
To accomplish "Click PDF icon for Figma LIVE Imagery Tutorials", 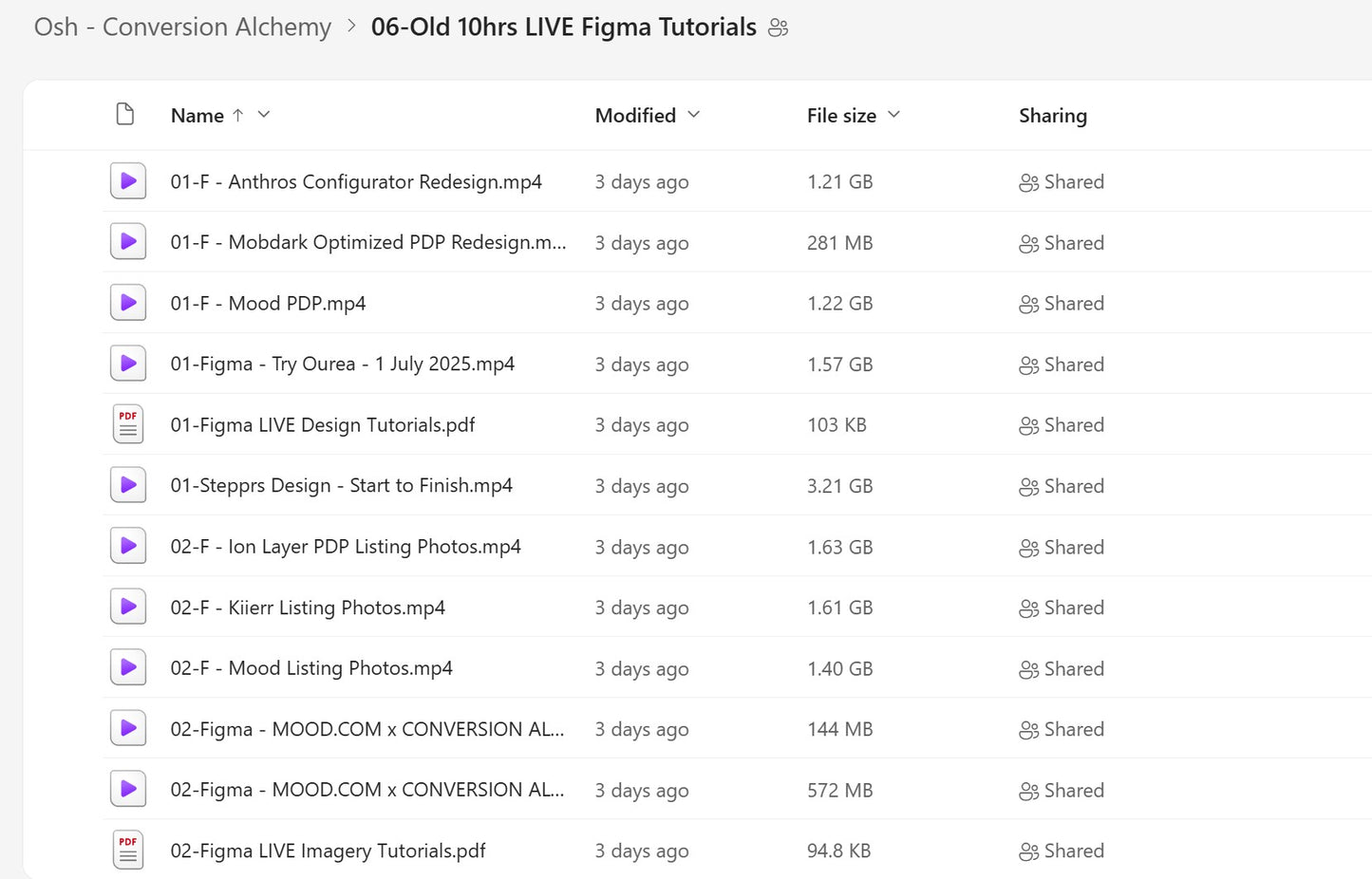I will [128, 851].
